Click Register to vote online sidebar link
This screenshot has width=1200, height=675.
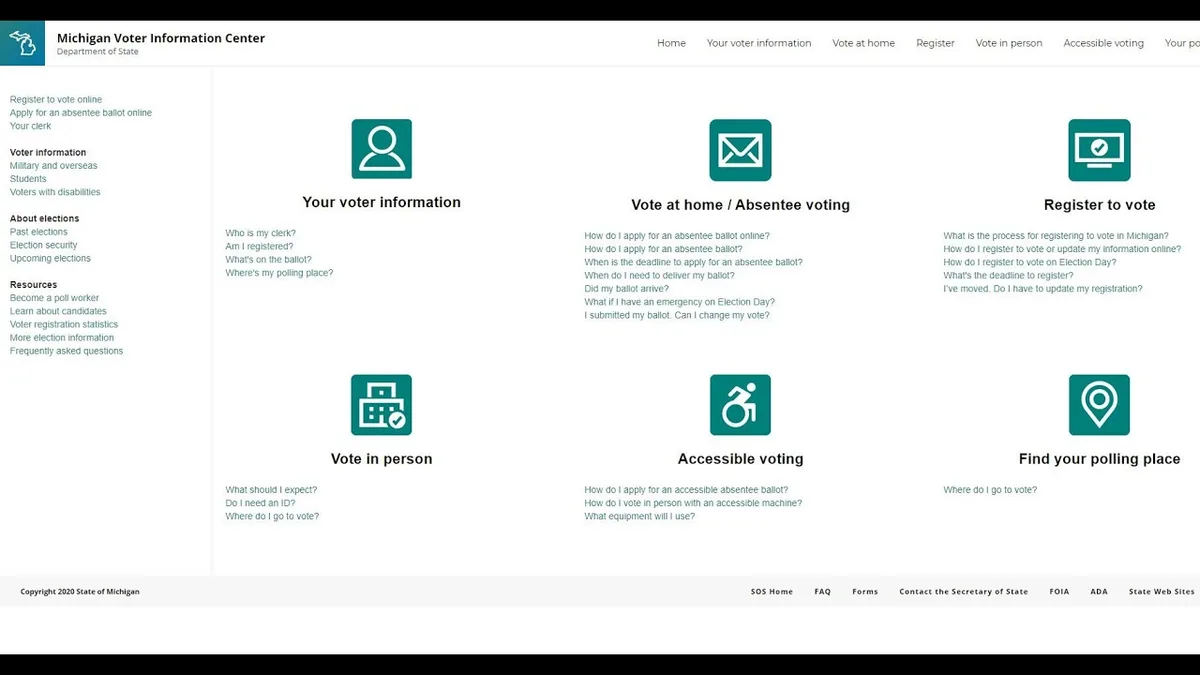click(x=56, y=100)
